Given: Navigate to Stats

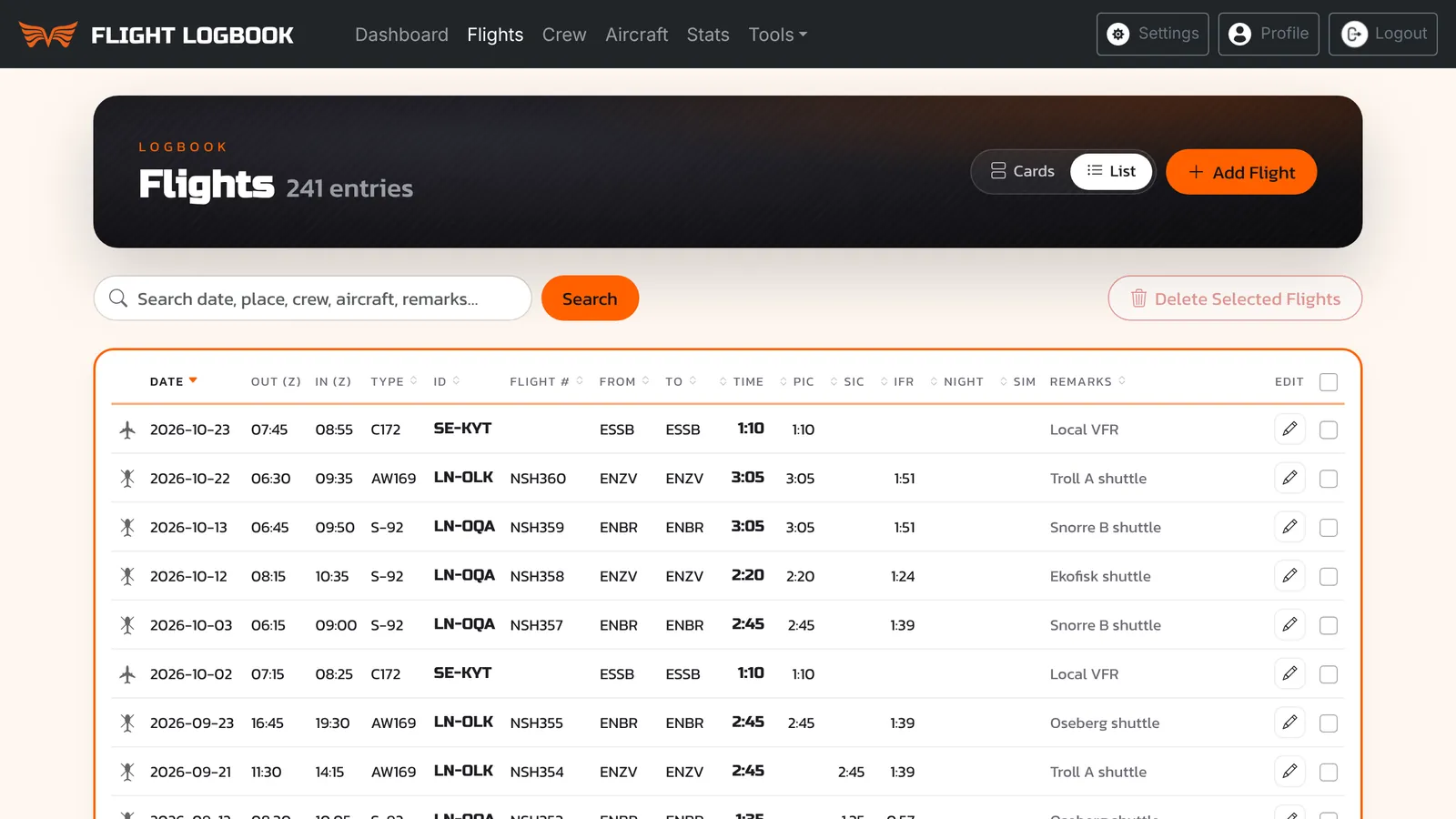Looking at the screenshot, I should click(708, 35).
